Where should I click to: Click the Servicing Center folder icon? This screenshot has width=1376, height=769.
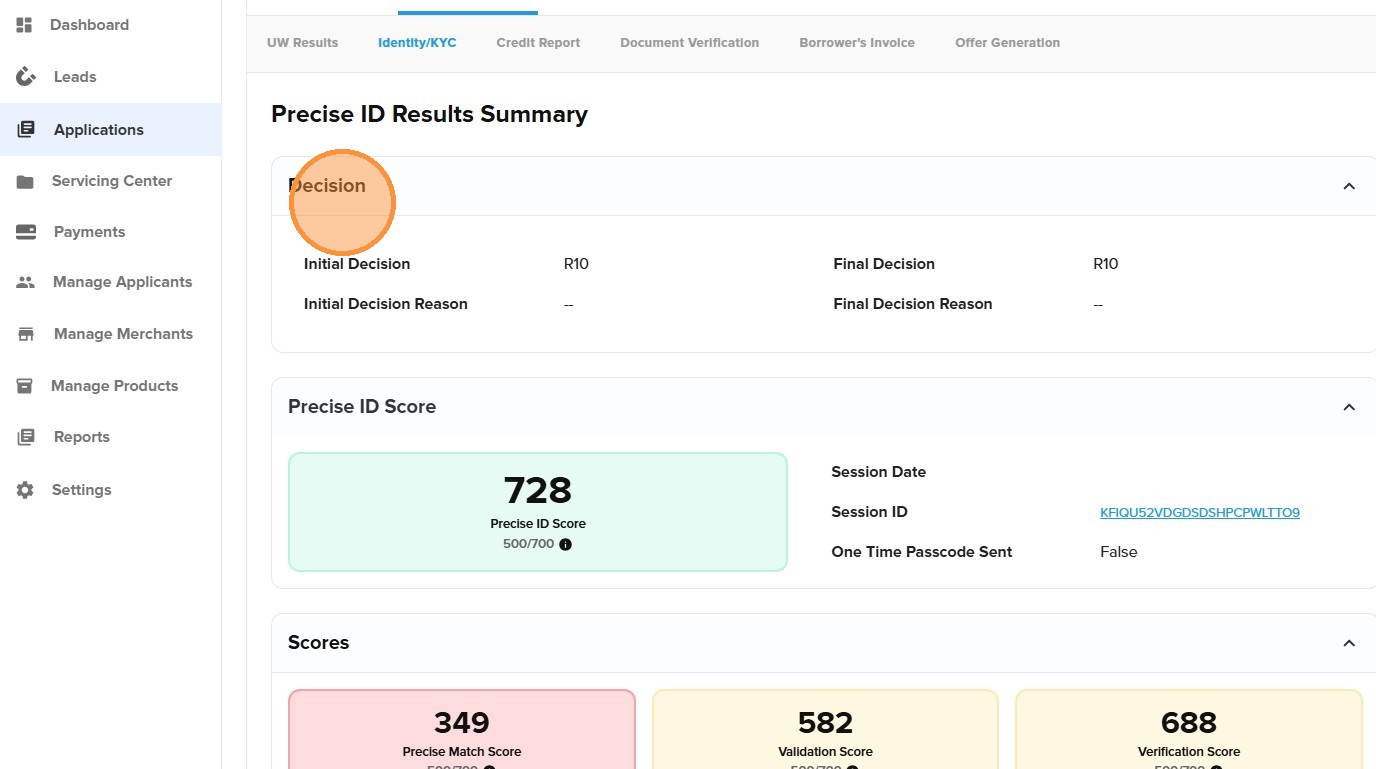tap(25, 182)
